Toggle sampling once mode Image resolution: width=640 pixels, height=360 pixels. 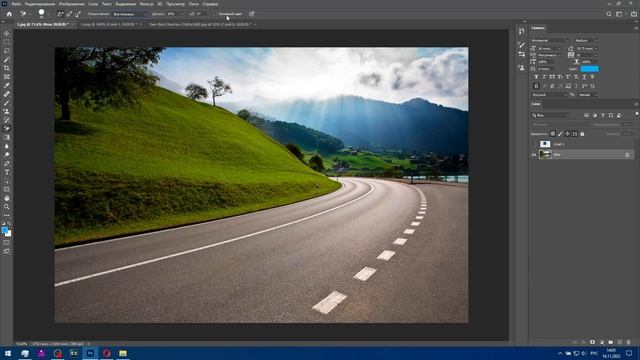click(69, 14)
